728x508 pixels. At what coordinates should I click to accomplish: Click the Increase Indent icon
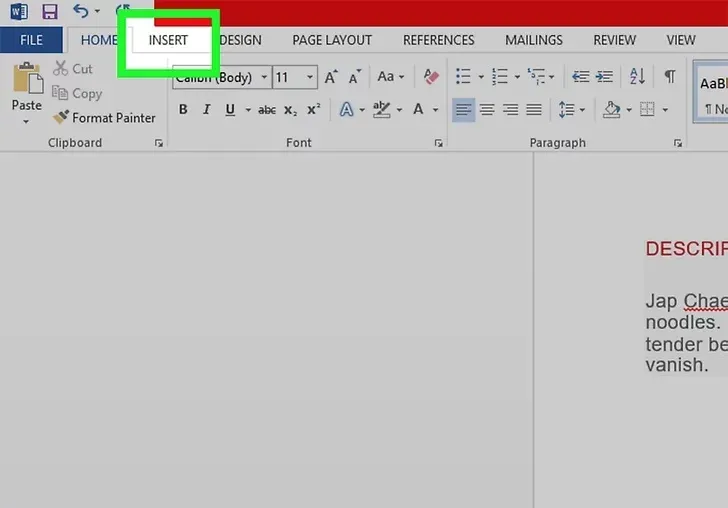(604, 77)
